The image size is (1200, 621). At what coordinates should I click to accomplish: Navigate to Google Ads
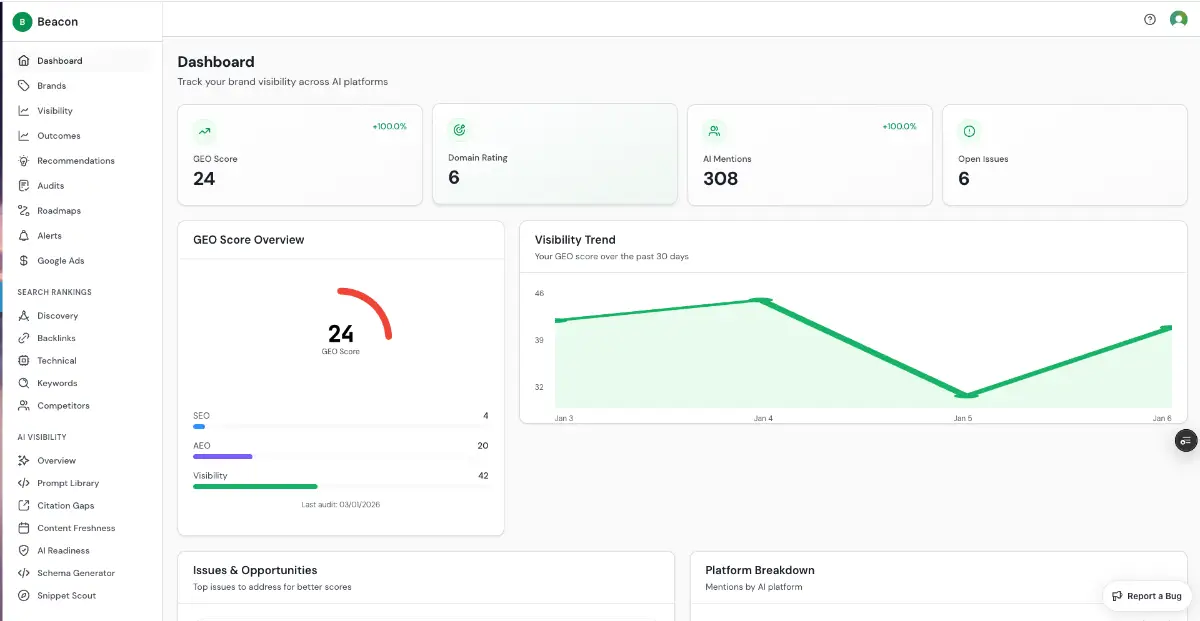(x=60, y=261)
